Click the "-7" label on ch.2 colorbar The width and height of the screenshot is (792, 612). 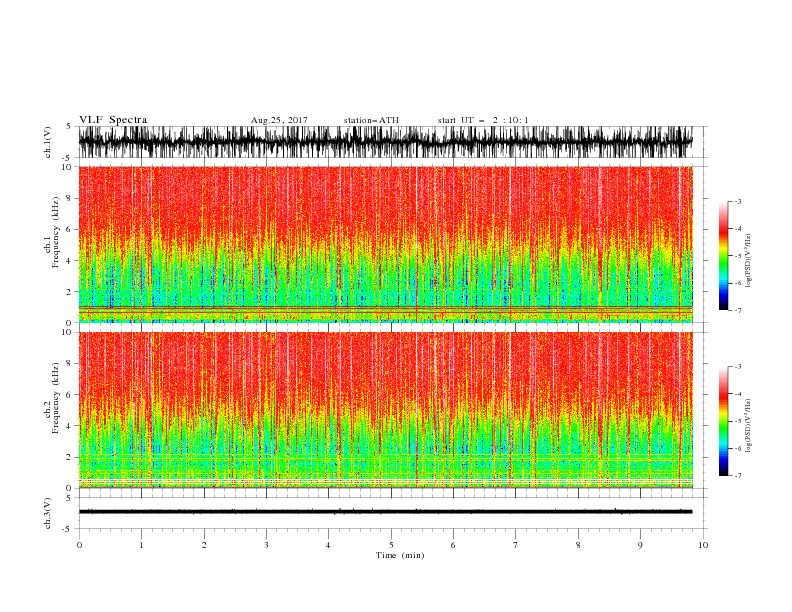[737, 475]
